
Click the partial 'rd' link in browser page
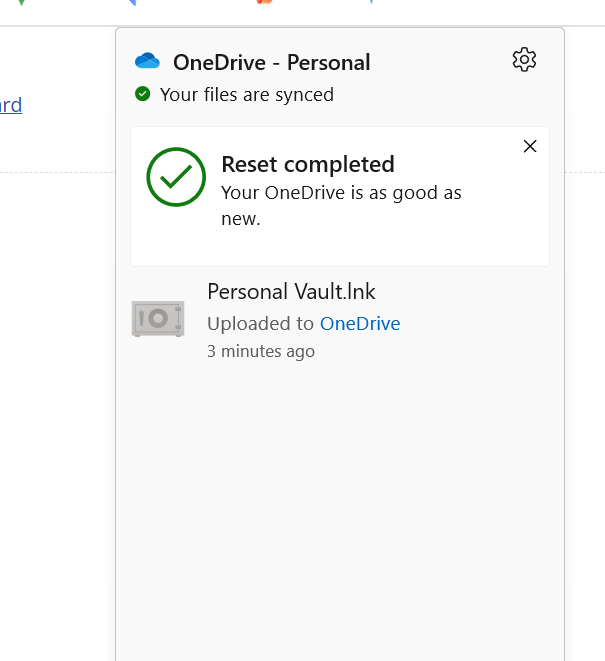click(x=11, y=105)
